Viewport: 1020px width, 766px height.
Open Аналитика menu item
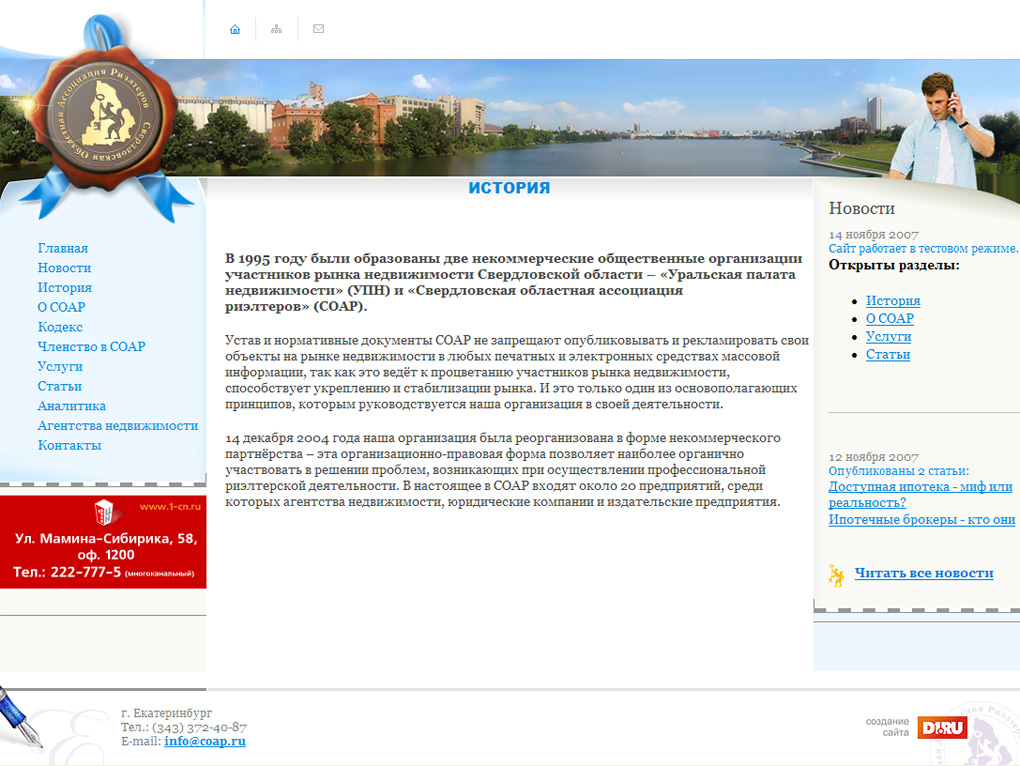(x=72, y=406)
